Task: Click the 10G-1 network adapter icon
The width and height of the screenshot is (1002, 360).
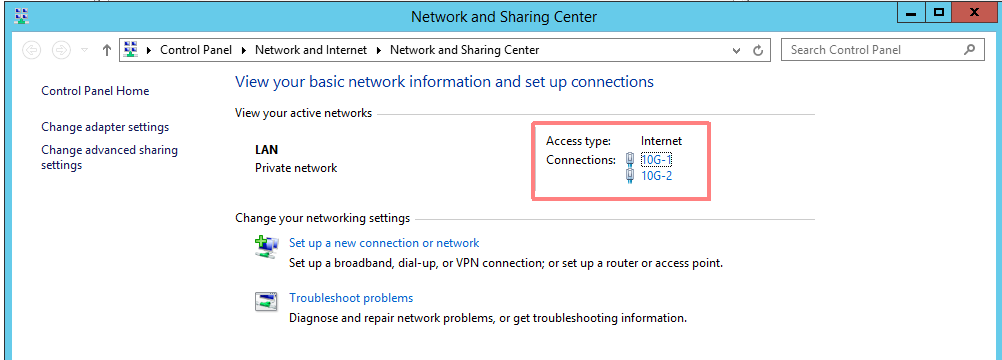Action: (x=630, y=160)
